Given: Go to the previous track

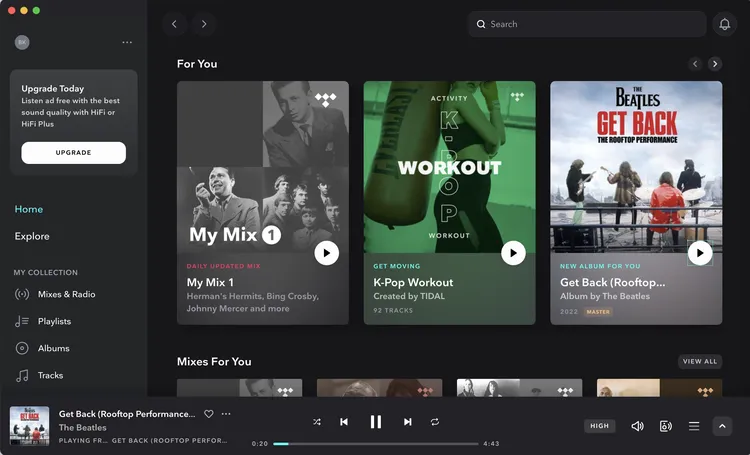Looking at the screenshot, I should tap(344, 422).
